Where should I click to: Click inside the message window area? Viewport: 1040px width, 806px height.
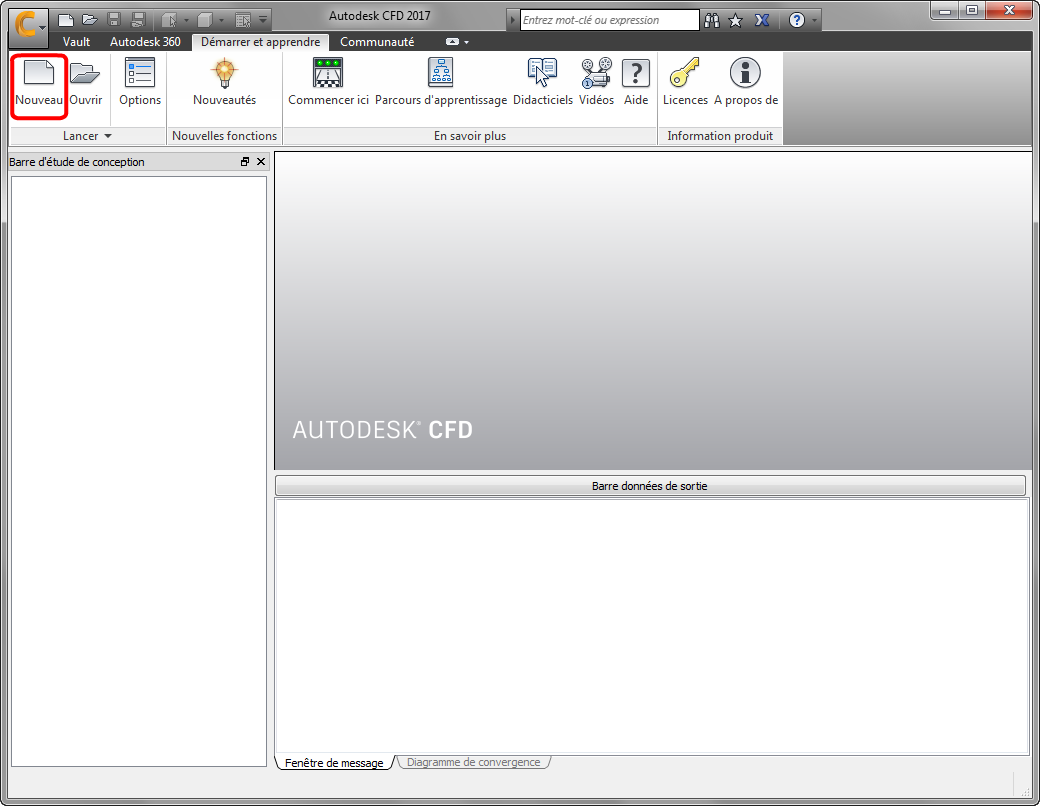651,626
